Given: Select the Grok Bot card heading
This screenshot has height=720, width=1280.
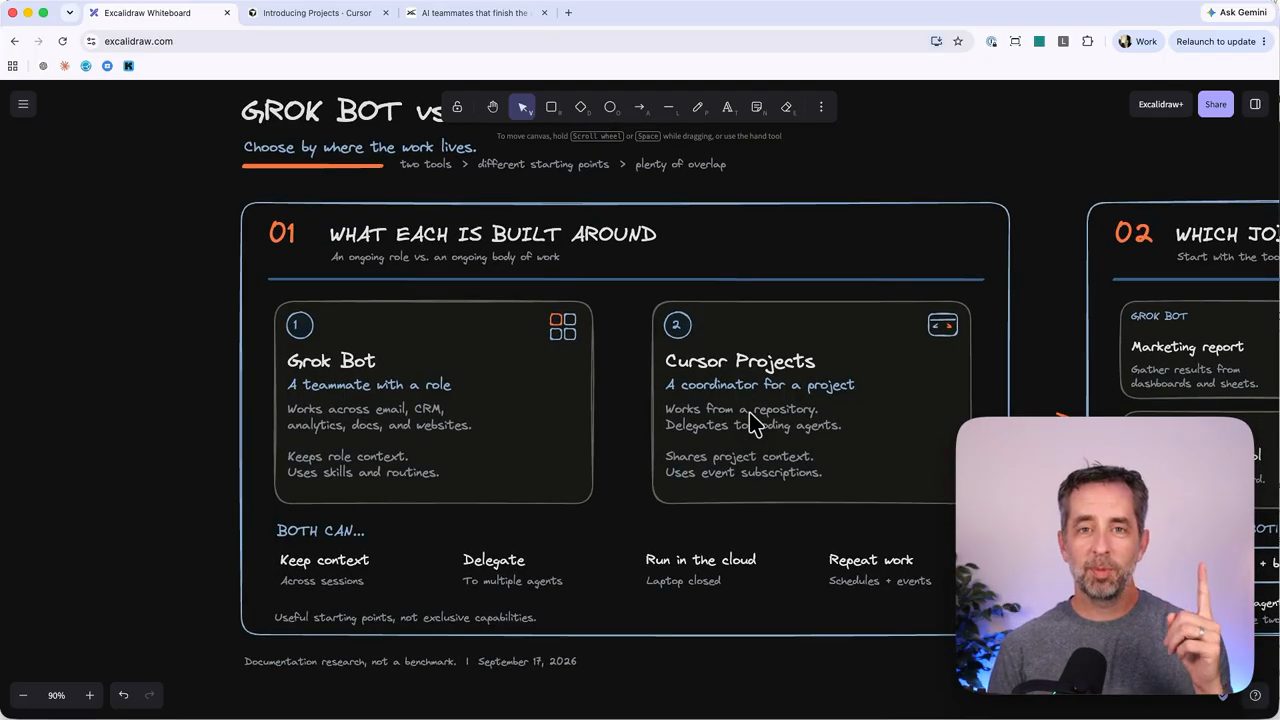Looking at the screenshot, I should [331, 361].
